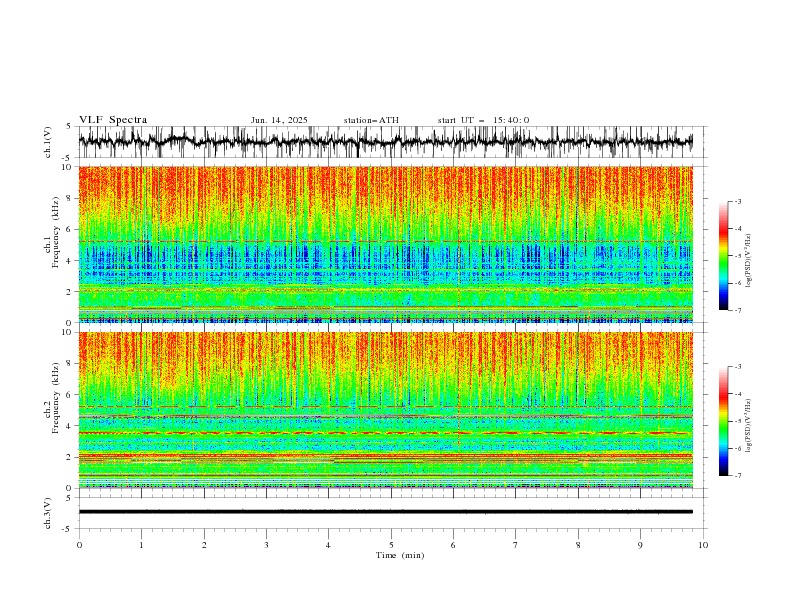Viewport: 792px width, 612px height.
Task: Click time axis tick label '1'
Action: [141, 545]
